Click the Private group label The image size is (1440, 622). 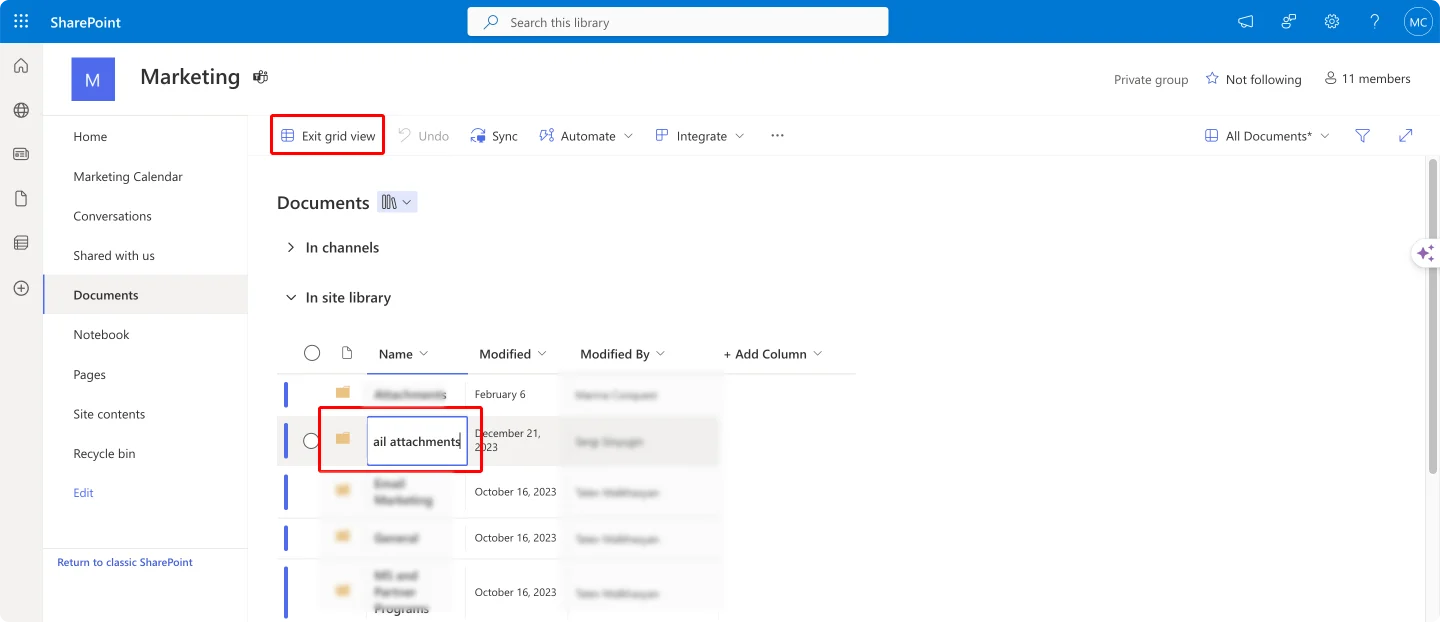[1151, 80]
